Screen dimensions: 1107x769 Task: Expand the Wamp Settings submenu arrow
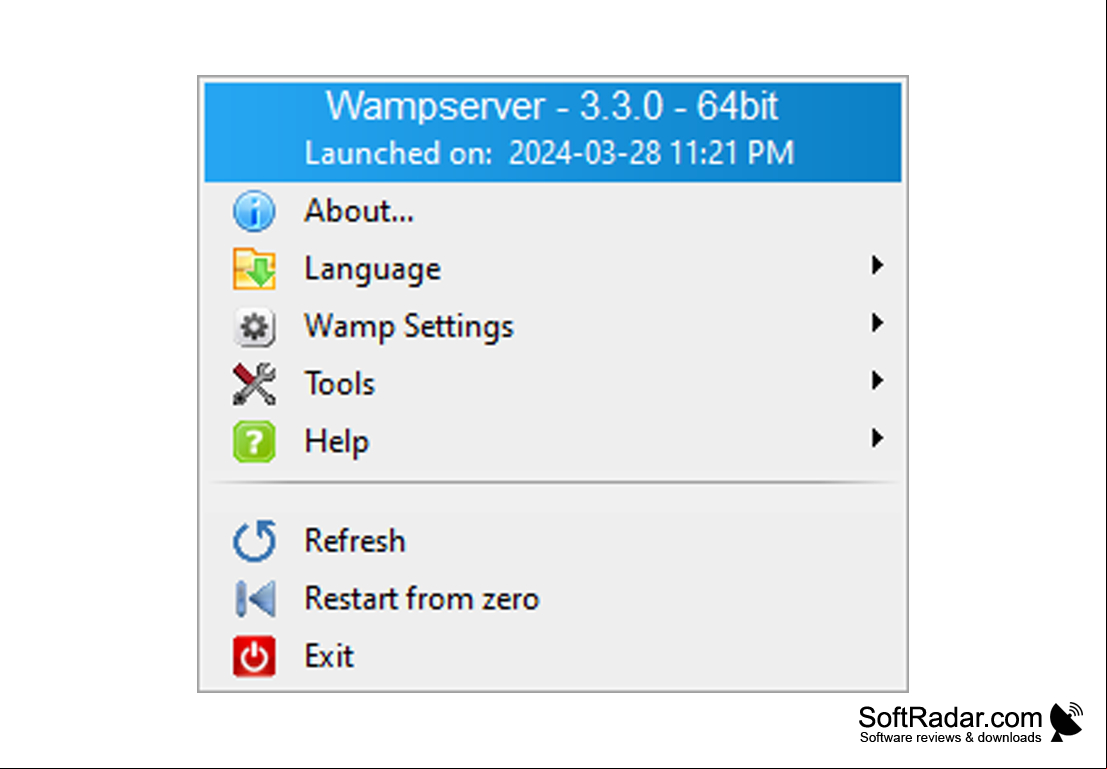878,323
